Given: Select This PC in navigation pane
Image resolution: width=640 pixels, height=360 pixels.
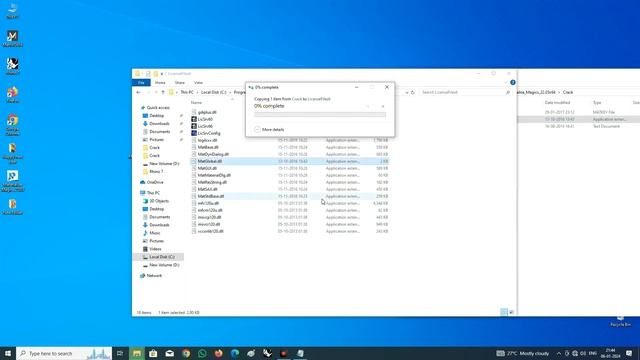Looking at the screenshot, I should [x=153, y=193].
